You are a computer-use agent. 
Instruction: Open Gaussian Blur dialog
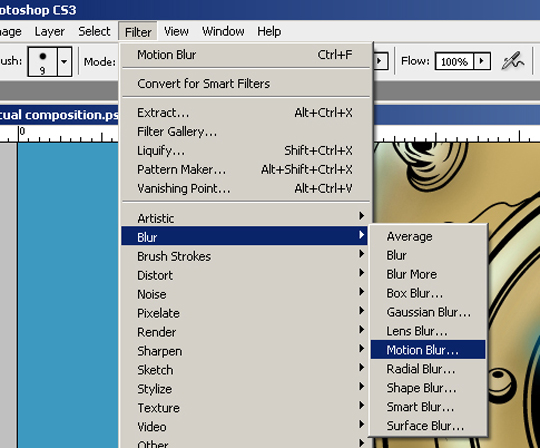coord(428,312)
